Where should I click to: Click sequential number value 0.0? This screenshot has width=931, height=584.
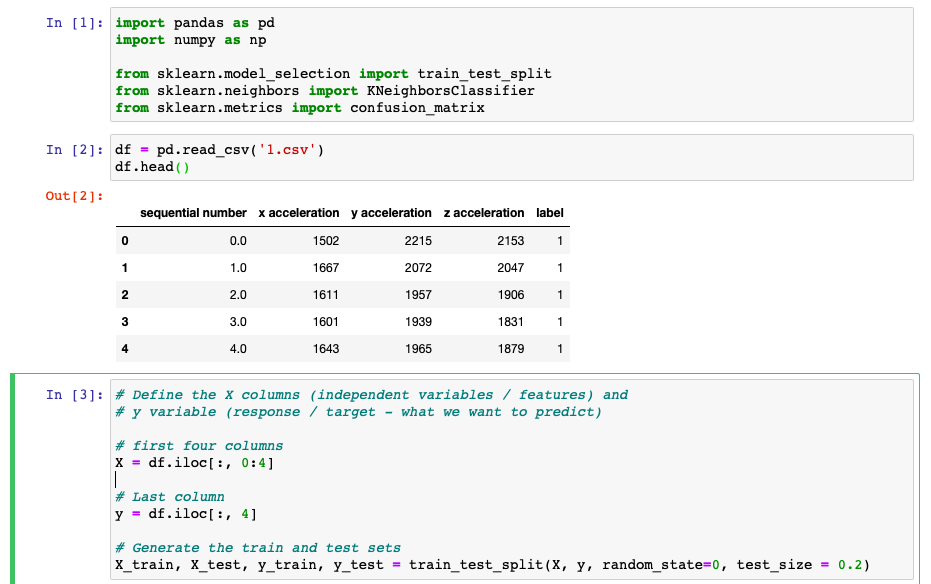[x=238, y=241]
